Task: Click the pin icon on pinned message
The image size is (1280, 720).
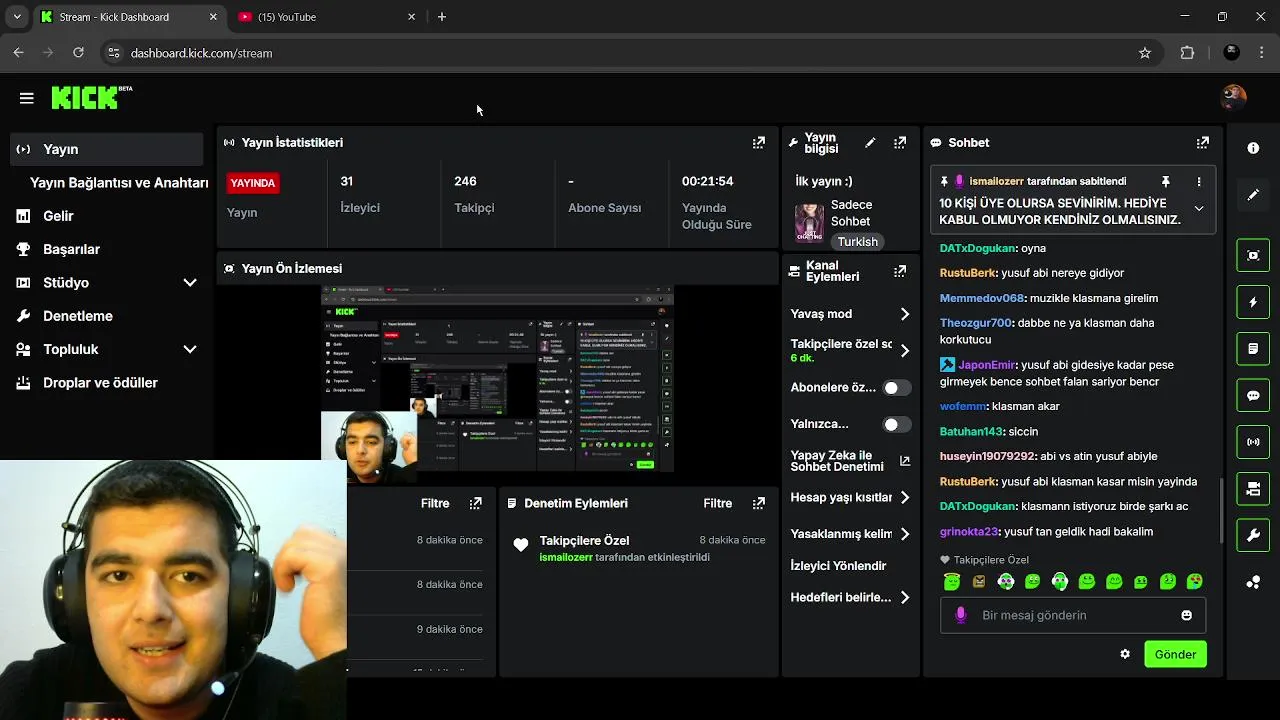Action: tap(1165, 182)
